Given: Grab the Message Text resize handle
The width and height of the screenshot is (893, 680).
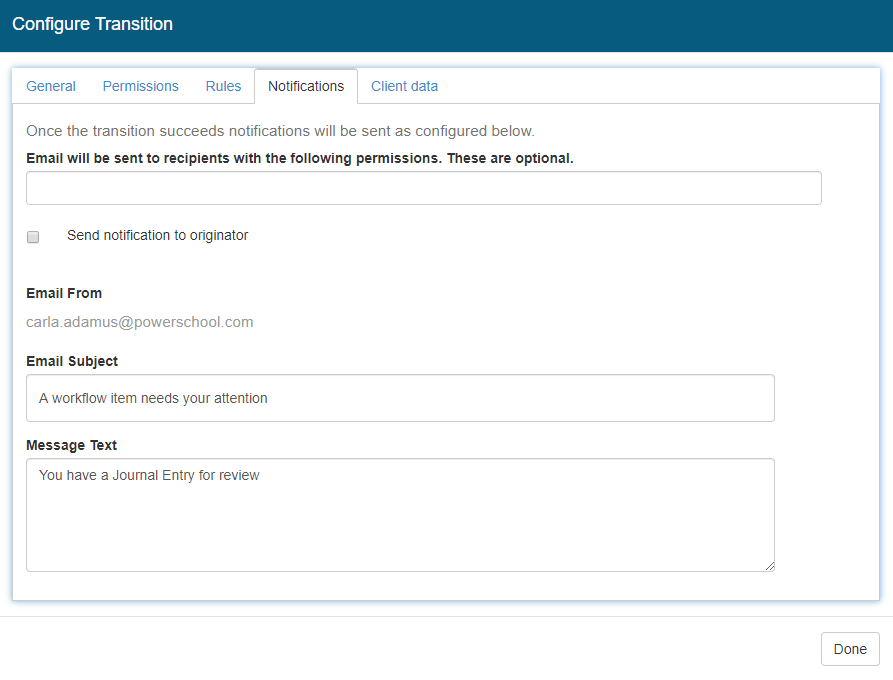Looking at the screenshot, I should point(769,566).
